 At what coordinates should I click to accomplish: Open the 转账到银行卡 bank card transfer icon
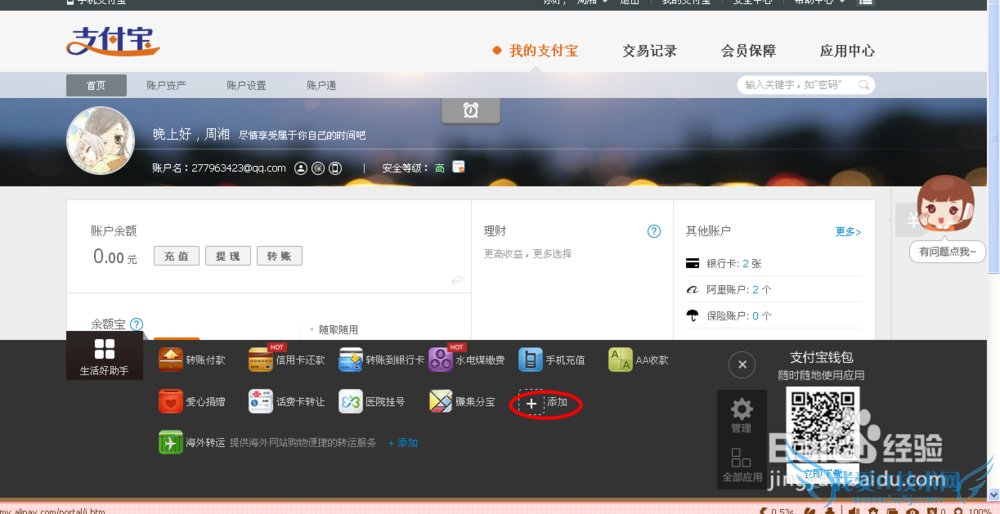tap(351, 360)
